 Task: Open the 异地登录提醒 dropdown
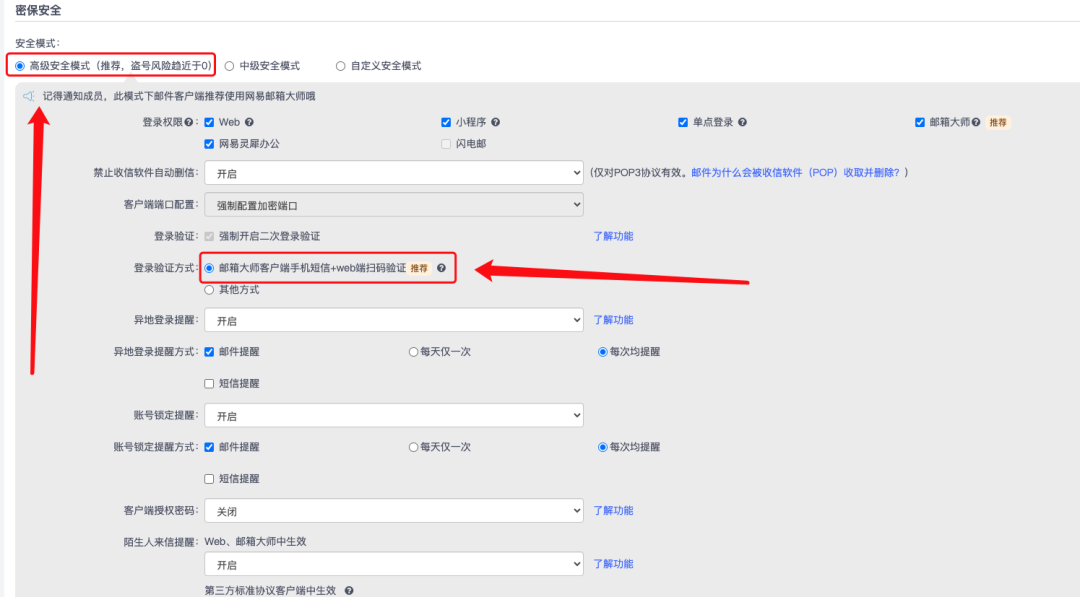394,320
